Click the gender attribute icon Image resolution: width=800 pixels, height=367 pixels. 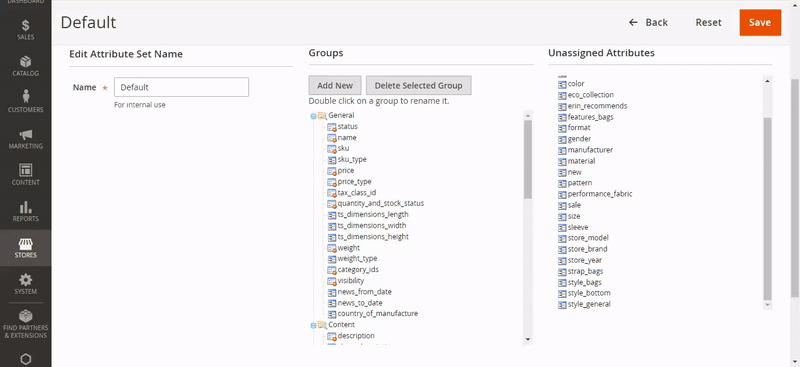[562, 139]
